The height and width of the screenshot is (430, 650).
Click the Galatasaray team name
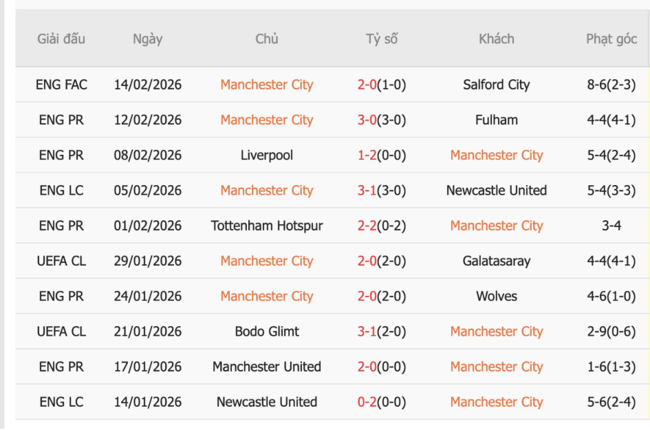496,261
